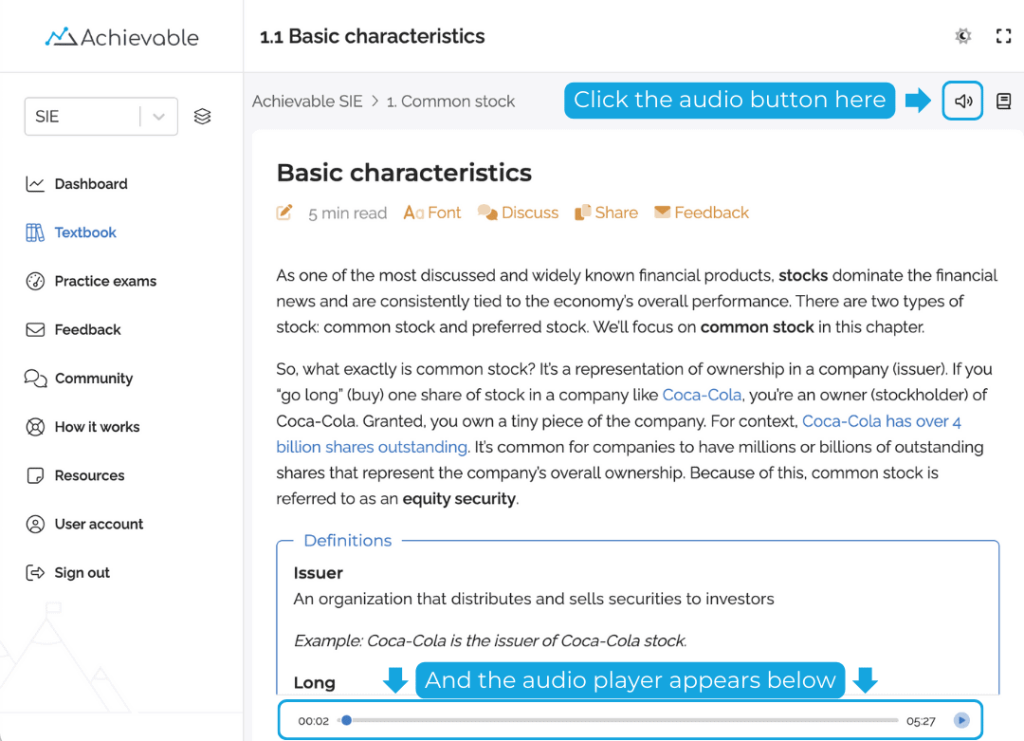Open the 1. Common stock breadcrumb
The width and height of the screenshot is (1024, 741).
pyautogui.click(x=450, y=101)
